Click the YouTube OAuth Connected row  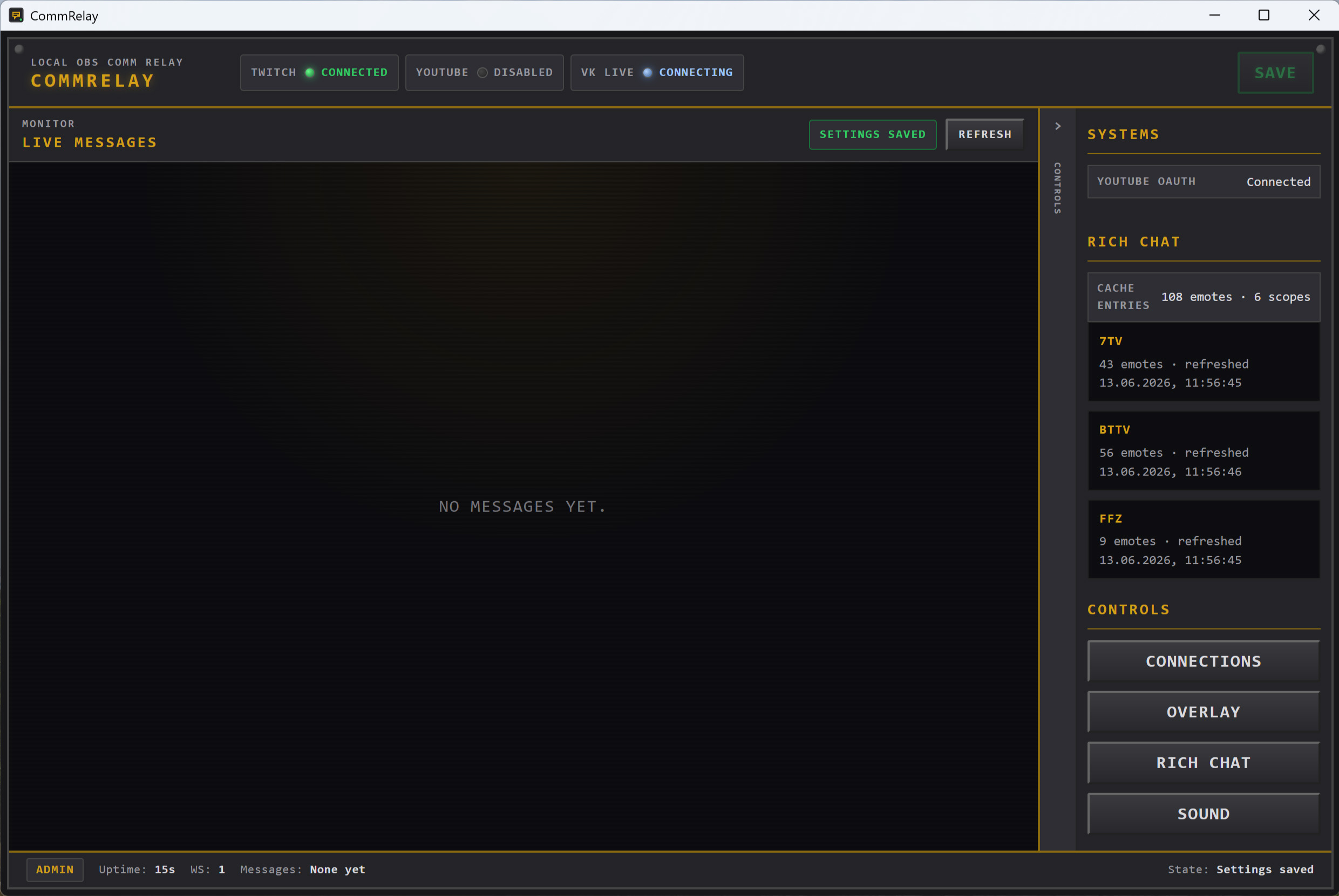tap(1204, 182)
